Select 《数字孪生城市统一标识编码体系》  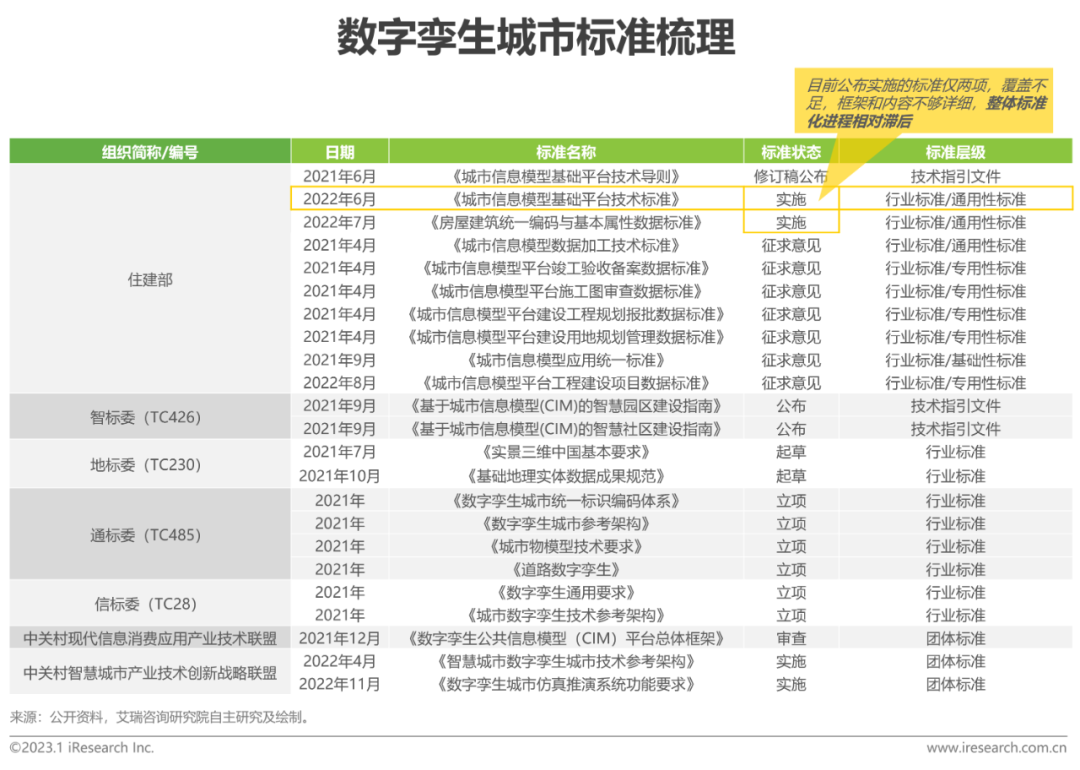(565, 501)
